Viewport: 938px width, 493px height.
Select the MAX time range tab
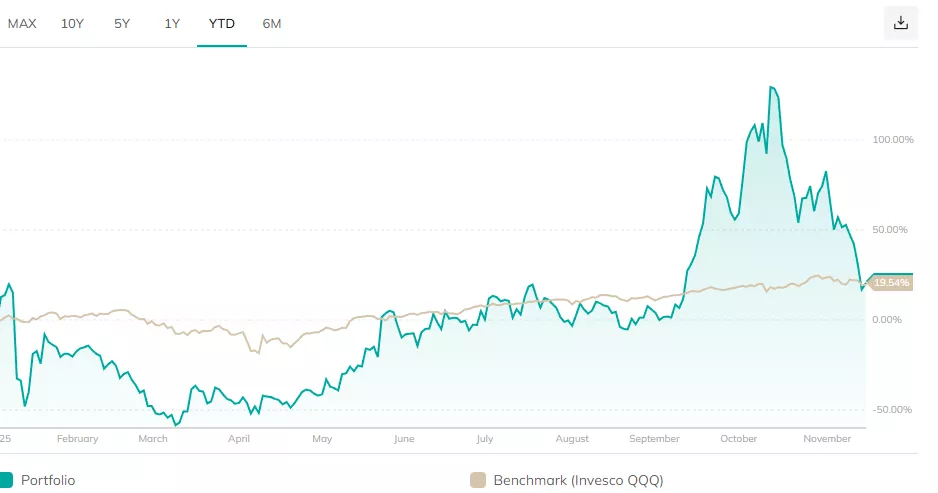click(x=22, y=23)
